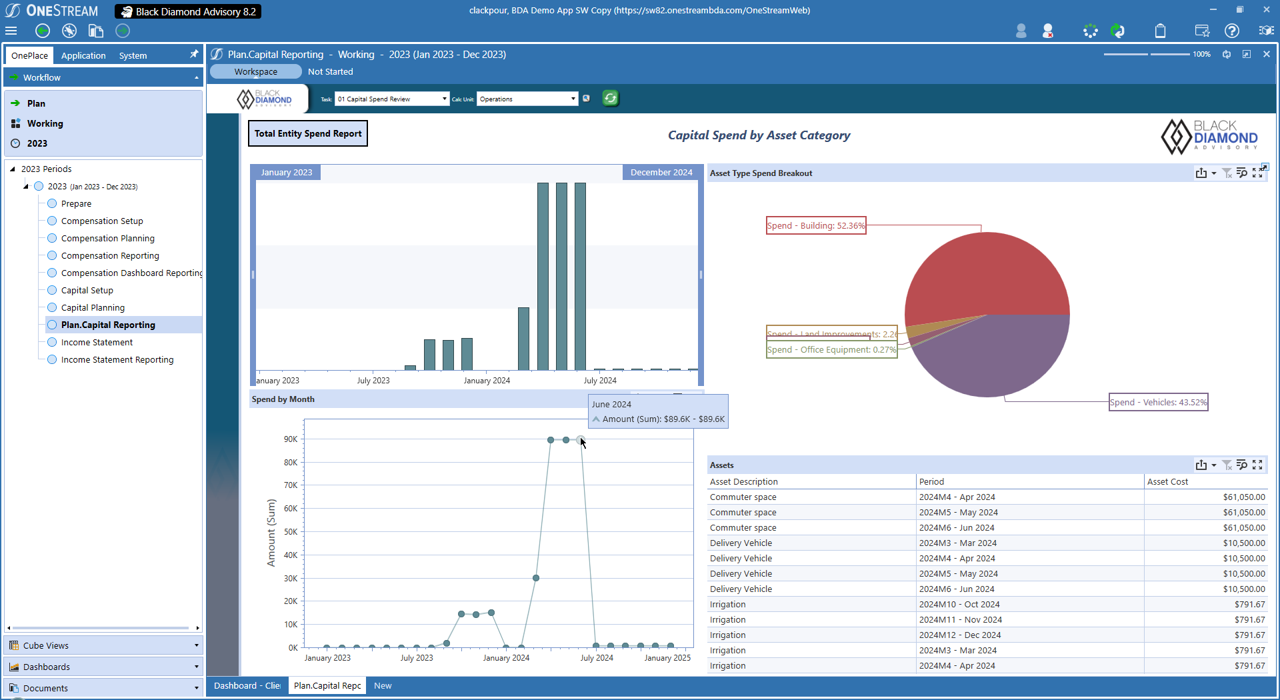Collapse the 2023 (Jan 2023 - Dec 2023) node
The height and width of the screenshot is (700, 1280).
coord(27,186)
